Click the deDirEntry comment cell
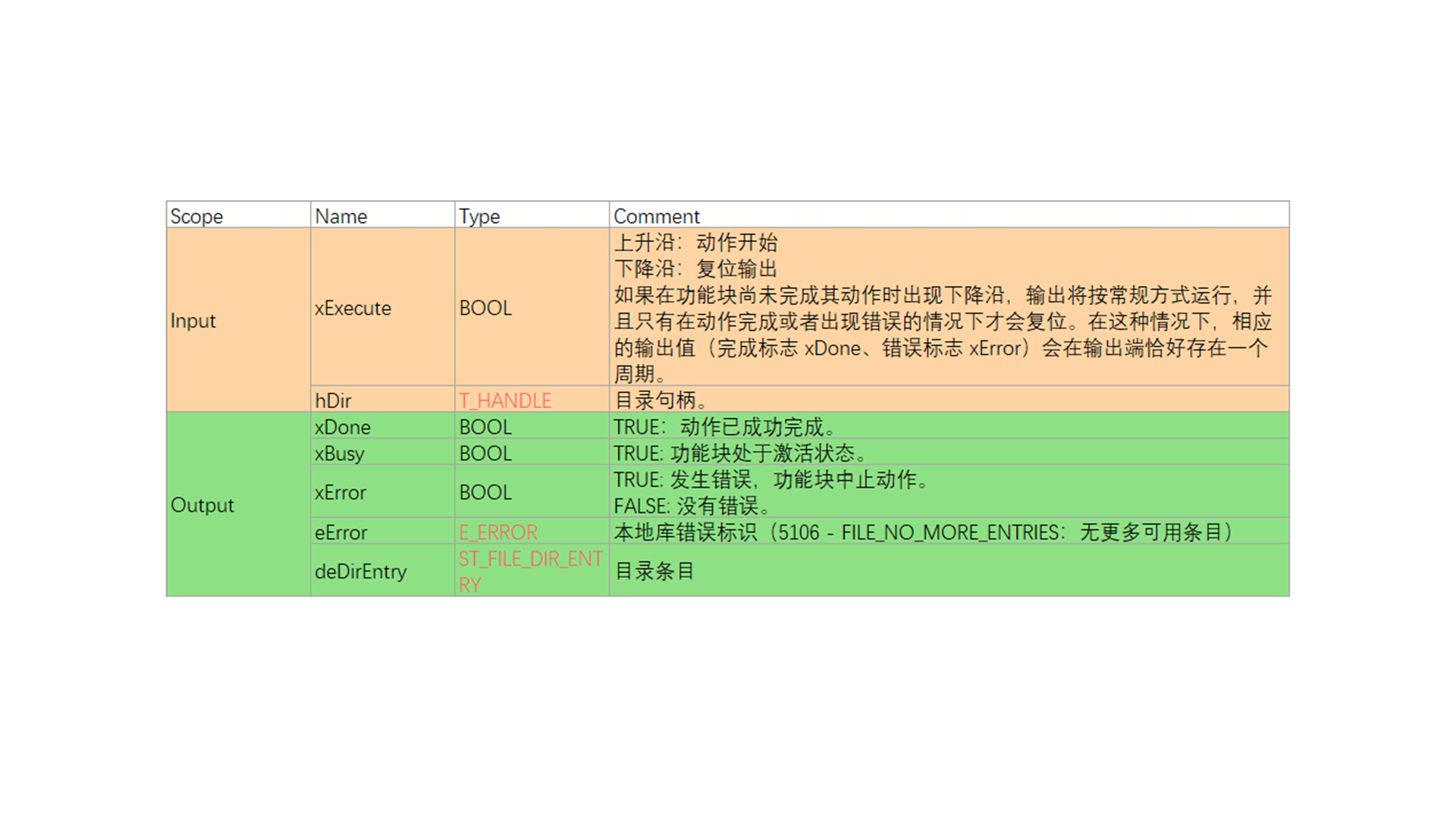 tap(654, 571)
